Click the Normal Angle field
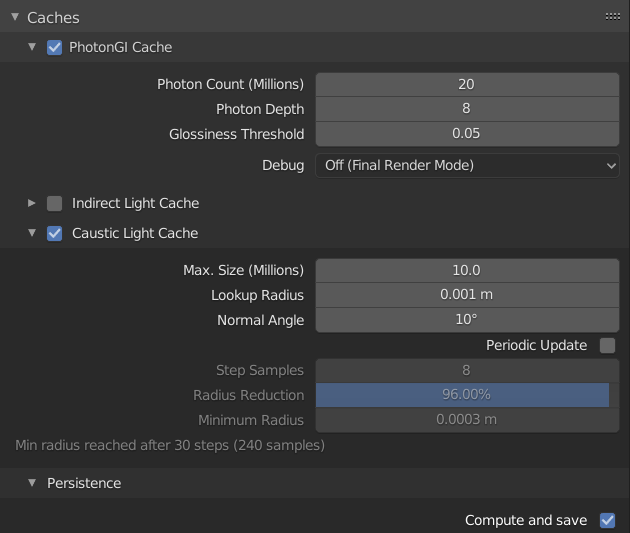Screen dimensions: 630x533 467,320
